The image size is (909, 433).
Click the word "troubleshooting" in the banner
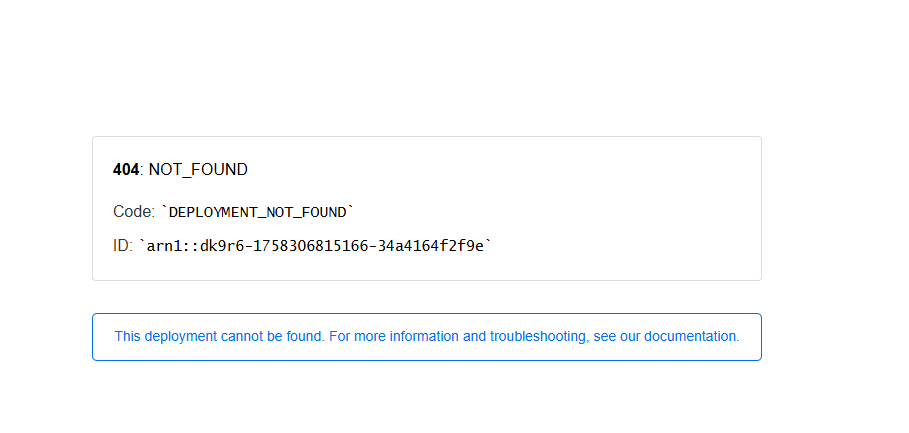click(x=537, y=337)
